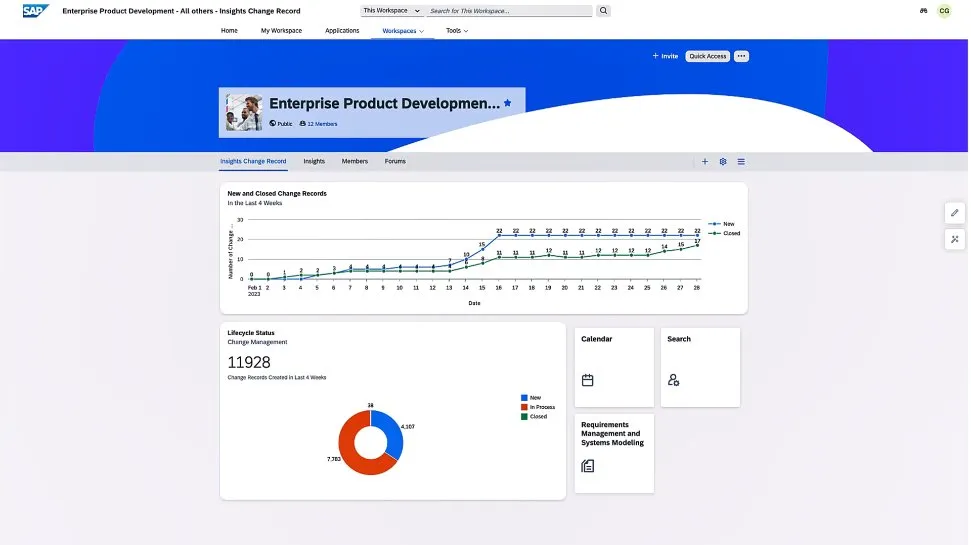Image resolution: width=971 pixels, height=545 pixels.
Task: Switch to the Forums tab
Action: (395, 161)
